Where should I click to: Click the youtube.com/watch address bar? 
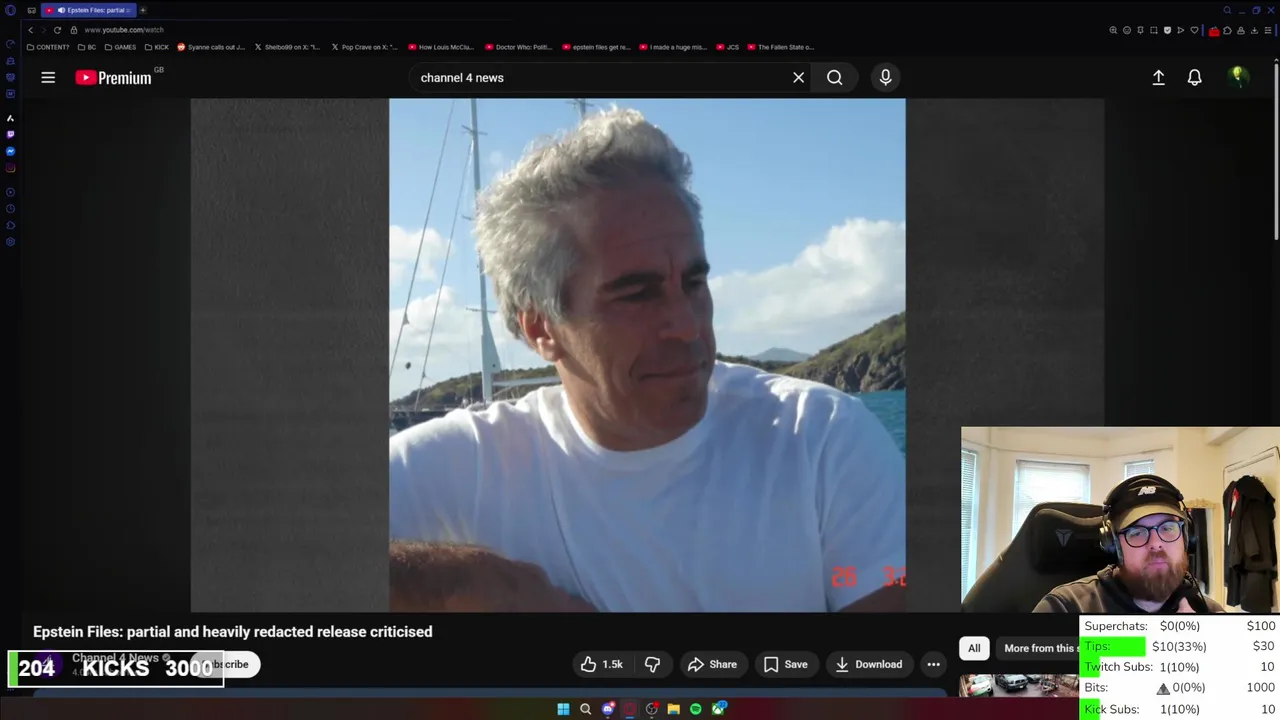[124, 30]
